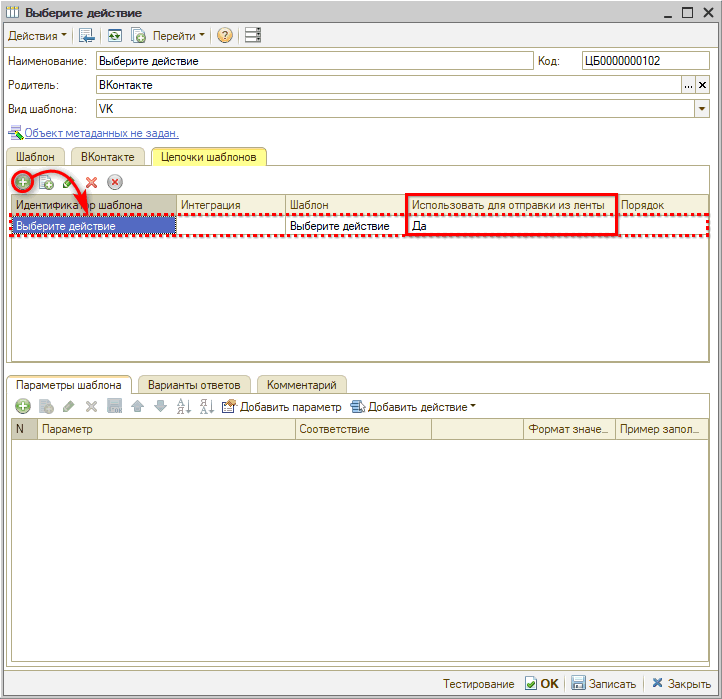722x699 pixels.
Task: Click the Наименование input field
Action: click(313, 61)
